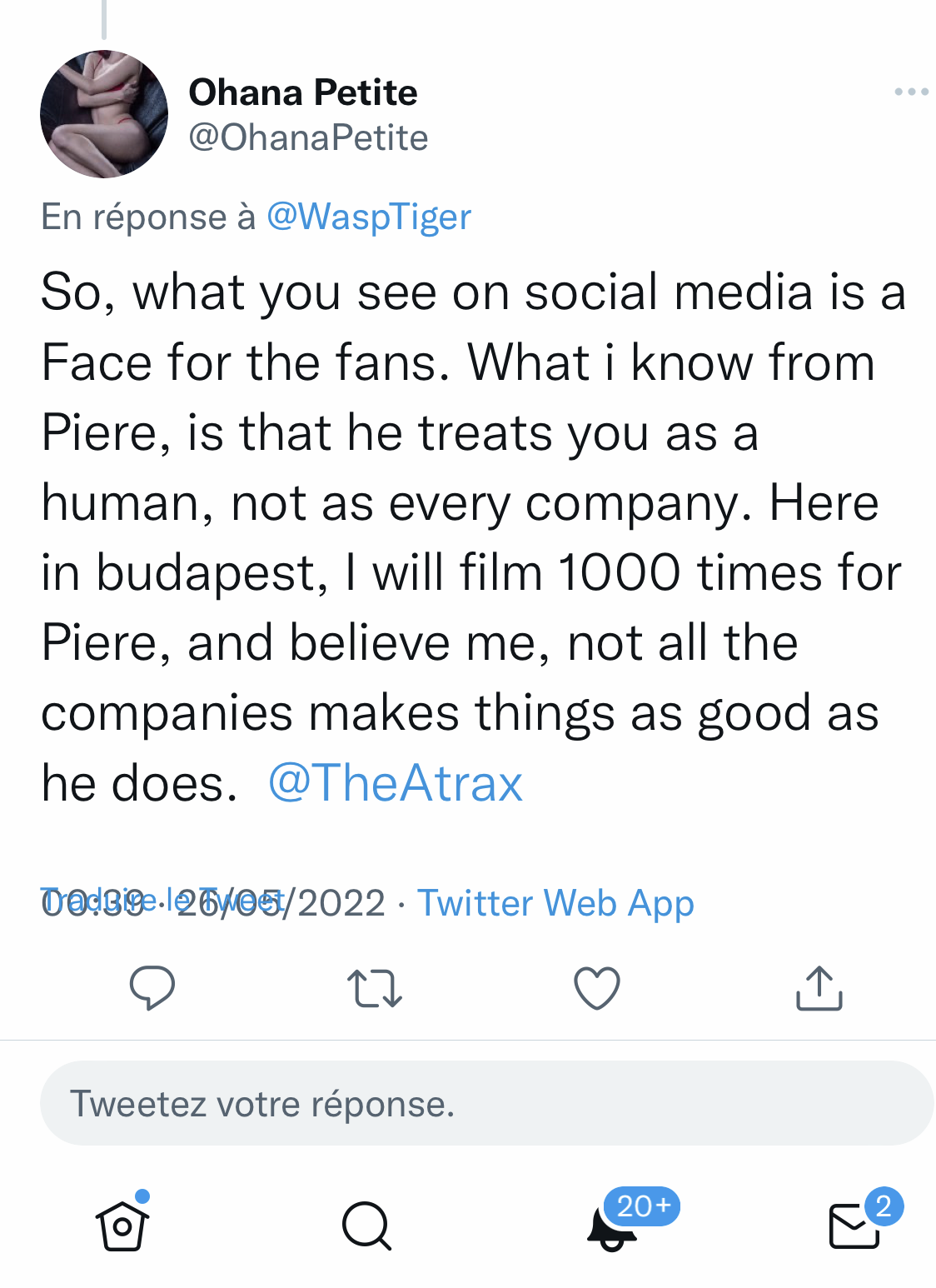
Task: Open the Search magnifier tab
Action: pos(366,1226)
